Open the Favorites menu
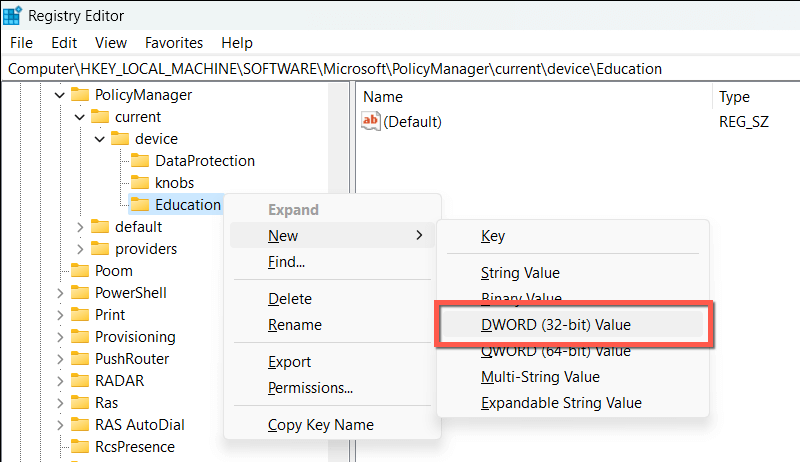The width and height of the screenshot is (800, 462). click(174, 43)
